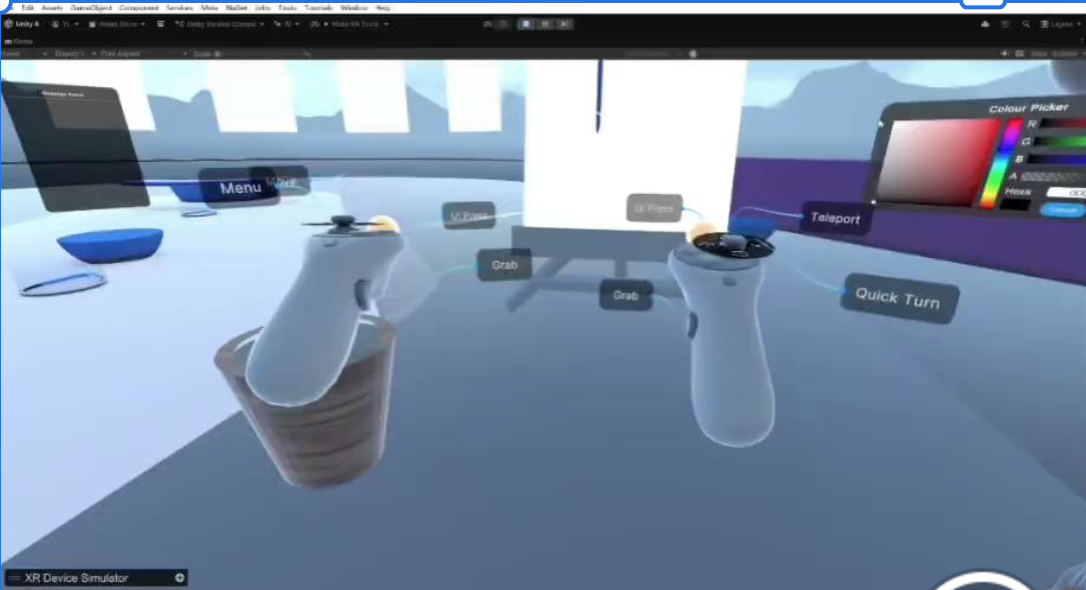This screenshot has height=590, width=1086.
Task: Open the Tools menu
Action: click(x=287, y=8)
